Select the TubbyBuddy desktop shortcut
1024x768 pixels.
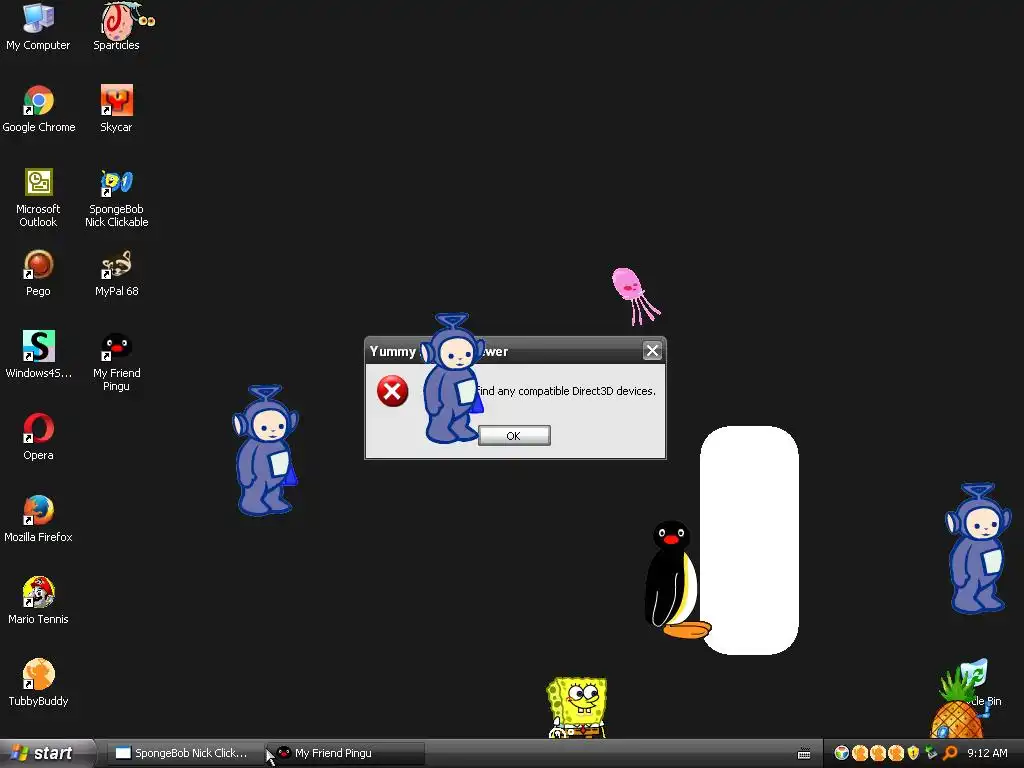38,682
